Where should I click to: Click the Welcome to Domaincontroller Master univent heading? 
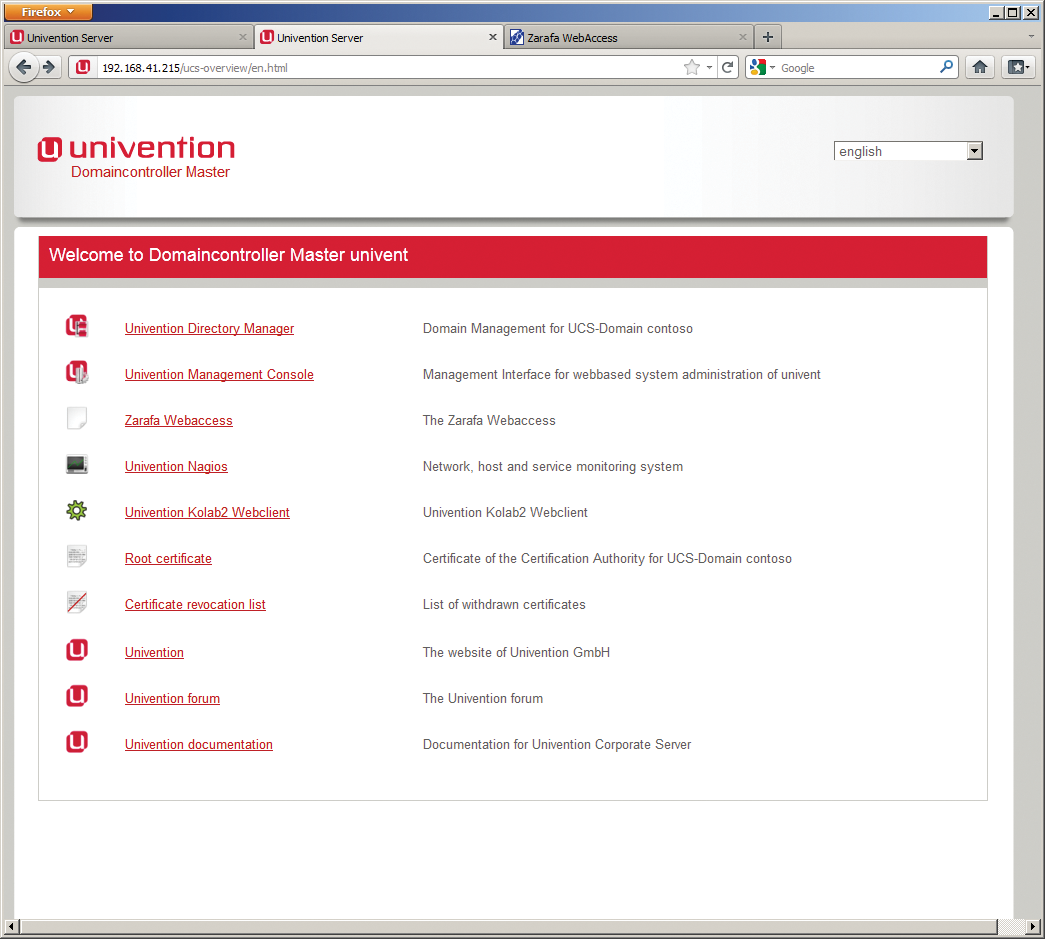[229, 255]
